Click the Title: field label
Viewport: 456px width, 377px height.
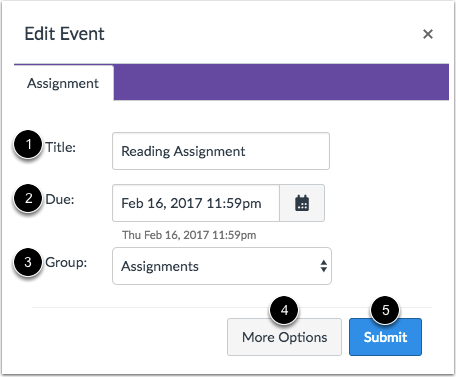[61, 147]
